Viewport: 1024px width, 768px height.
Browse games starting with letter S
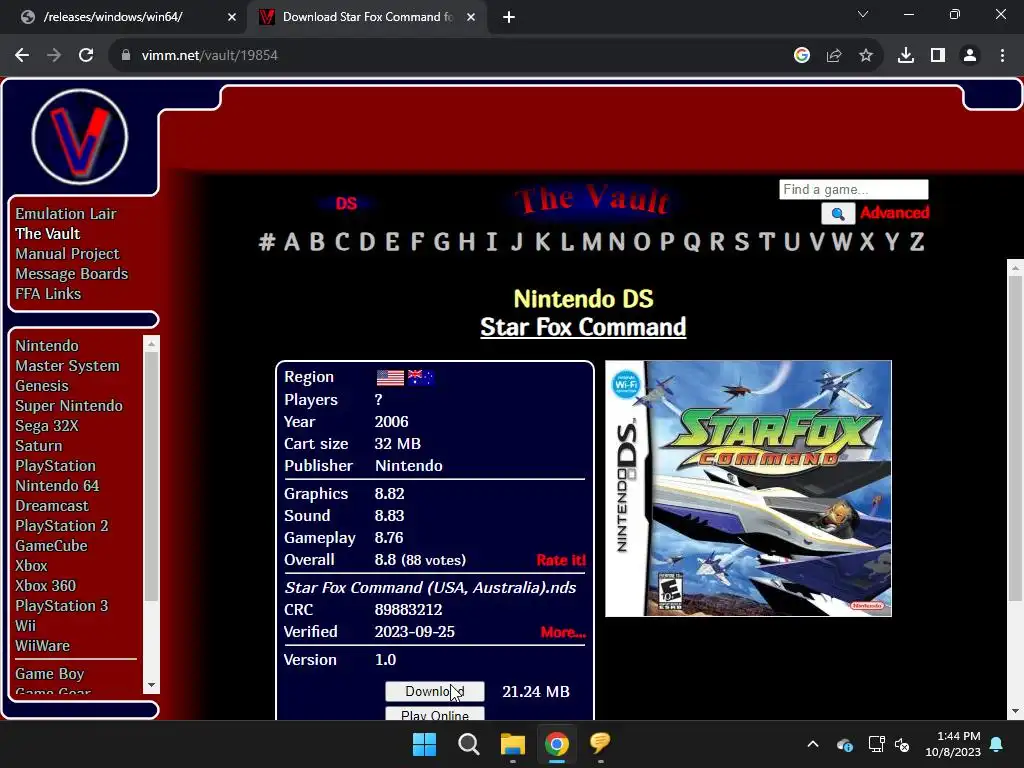(x=741, y=242)
